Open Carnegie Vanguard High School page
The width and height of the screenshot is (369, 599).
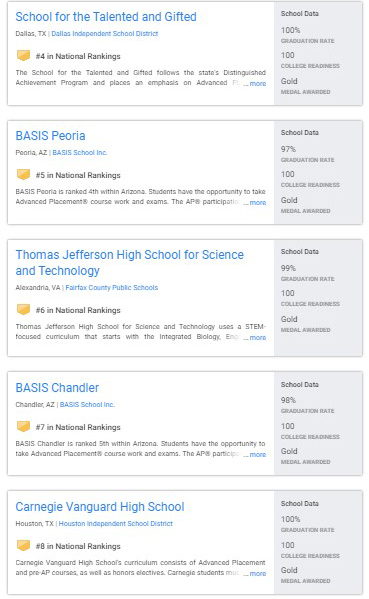pos(100,507)
